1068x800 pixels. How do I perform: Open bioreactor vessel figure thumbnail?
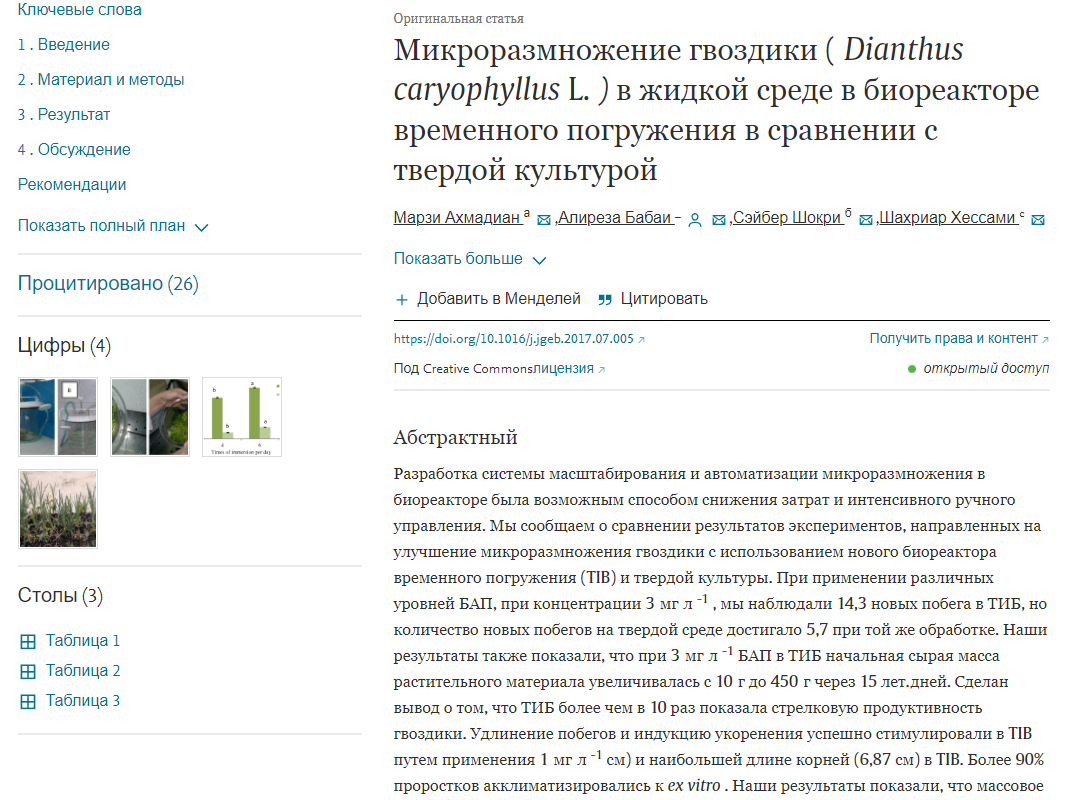(58, 417)
